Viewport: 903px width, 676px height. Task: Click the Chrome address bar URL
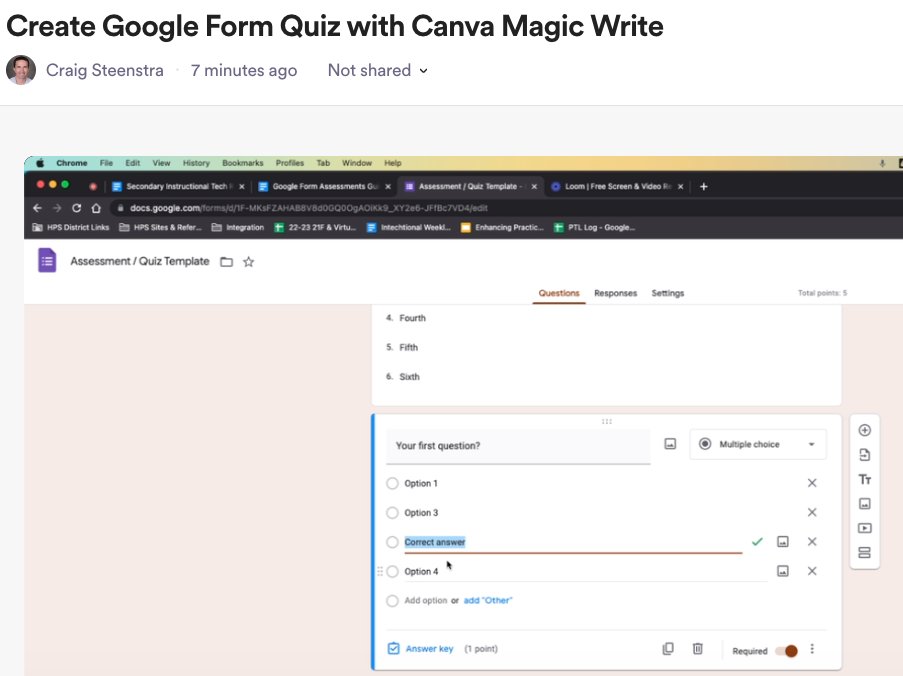coord(309,208)
